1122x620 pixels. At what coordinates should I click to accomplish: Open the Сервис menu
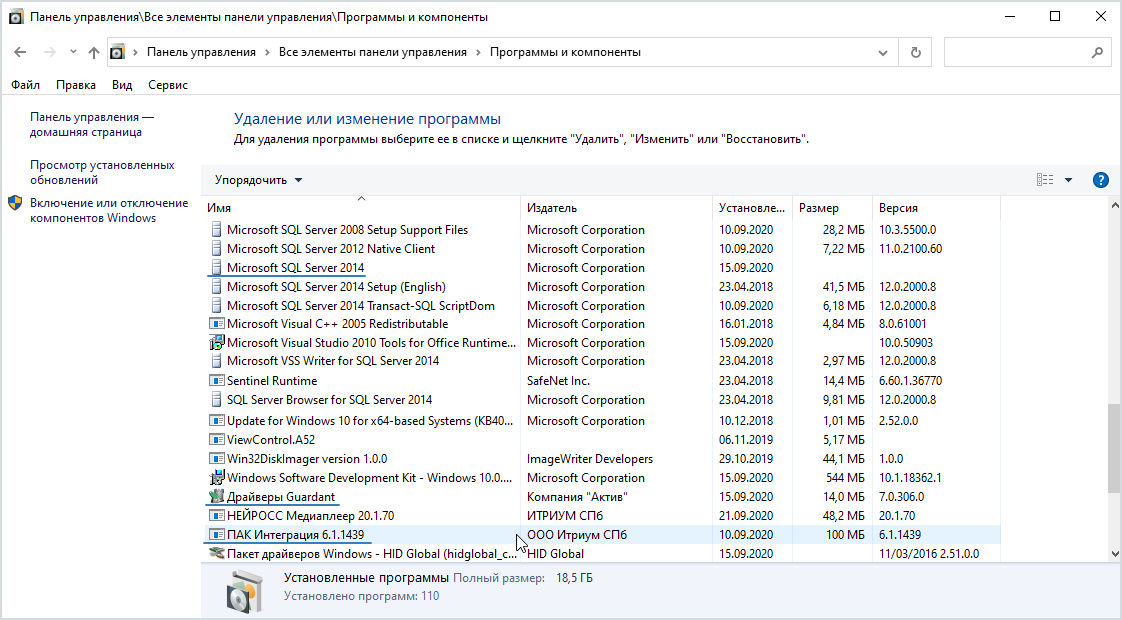[x=167, y=85]
